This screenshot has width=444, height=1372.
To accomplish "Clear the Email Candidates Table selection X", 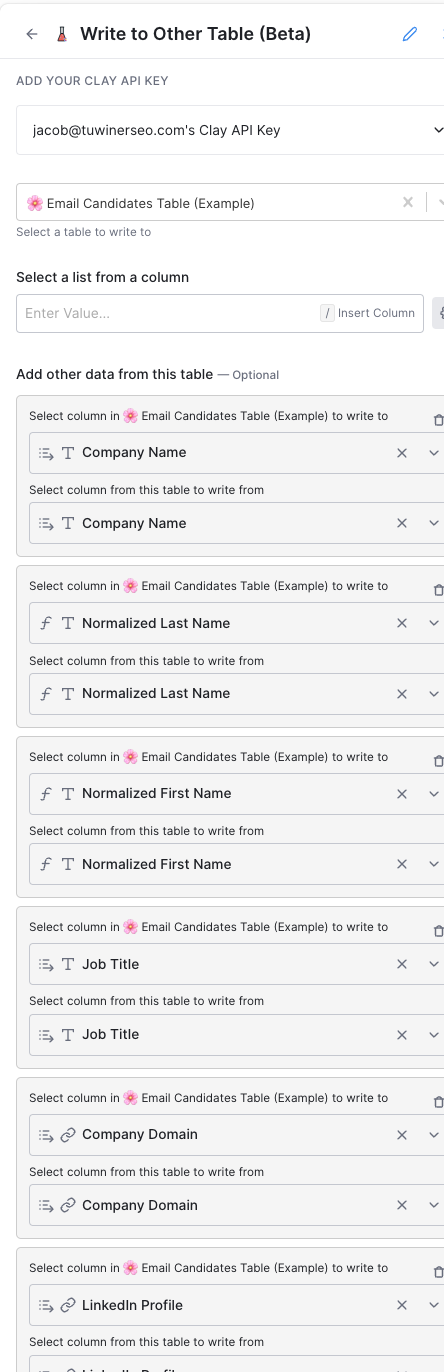I will [x=408, y=202].
